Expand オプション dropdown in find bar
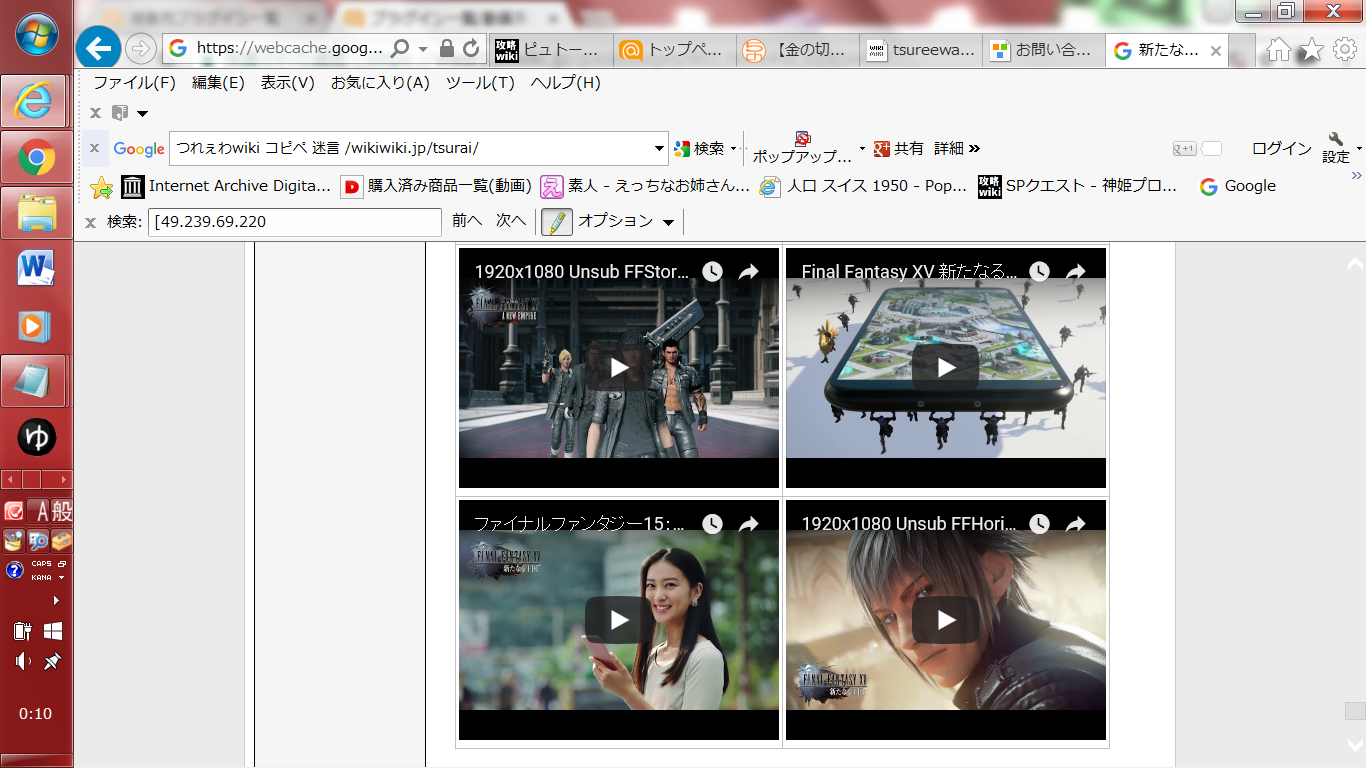This screenshot has height=768, width=1366. point(668,222)
